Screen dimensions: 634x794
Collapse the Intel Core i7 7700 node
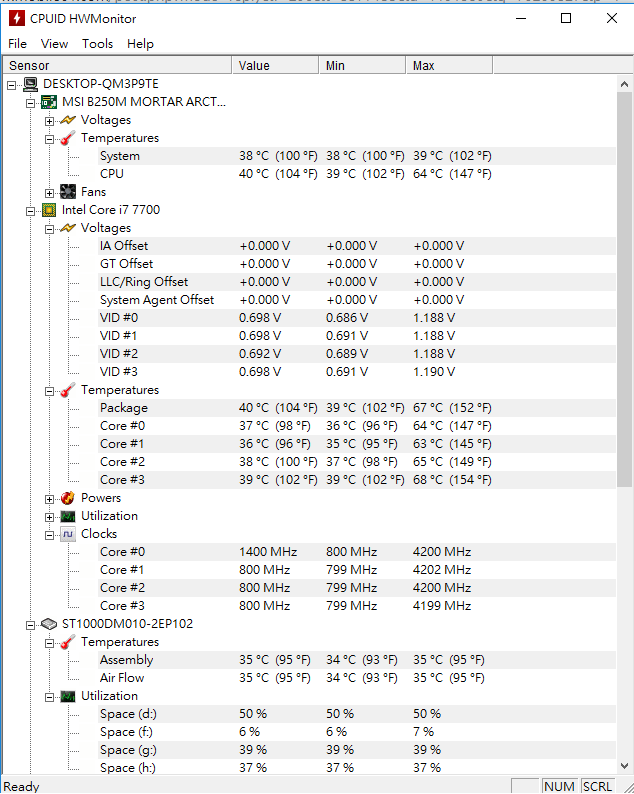(30, 211)
